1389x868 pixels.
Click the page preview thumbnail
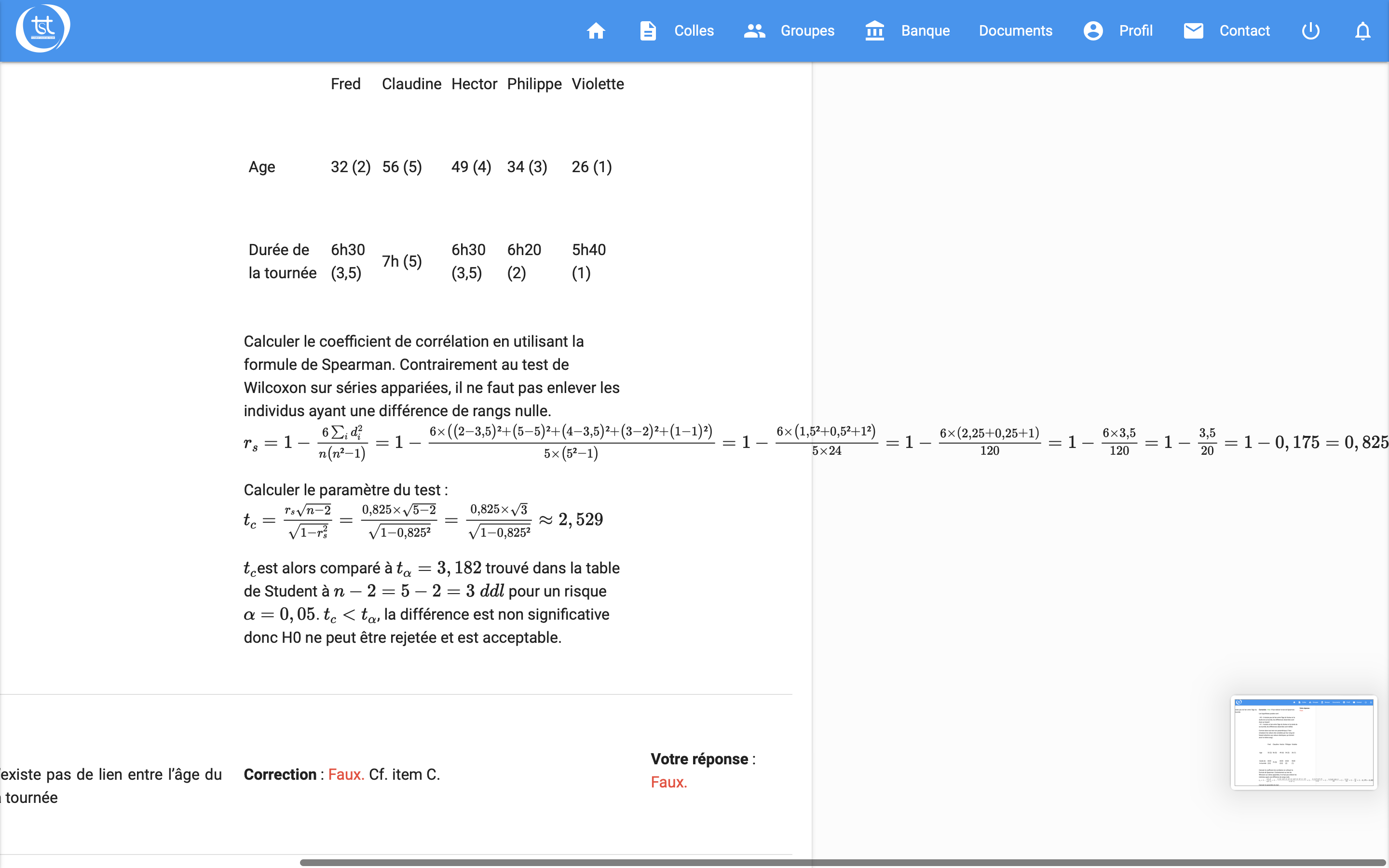pyautogui.click(x=1304, y=742)
